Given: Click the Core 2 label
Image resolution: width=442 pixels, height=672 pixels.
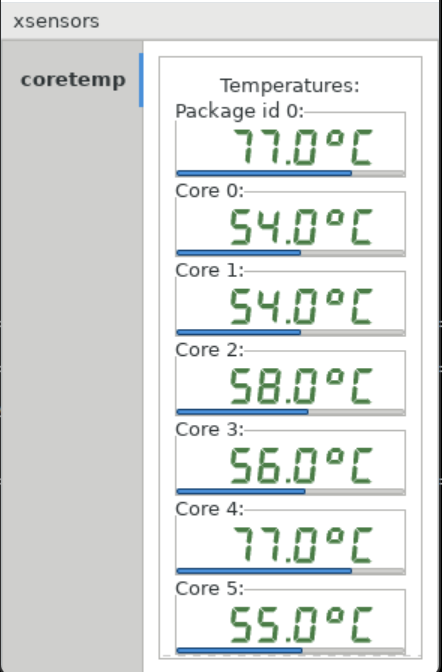Looking at the screenshot, I should pyautogui.click(x=210, y=350).
